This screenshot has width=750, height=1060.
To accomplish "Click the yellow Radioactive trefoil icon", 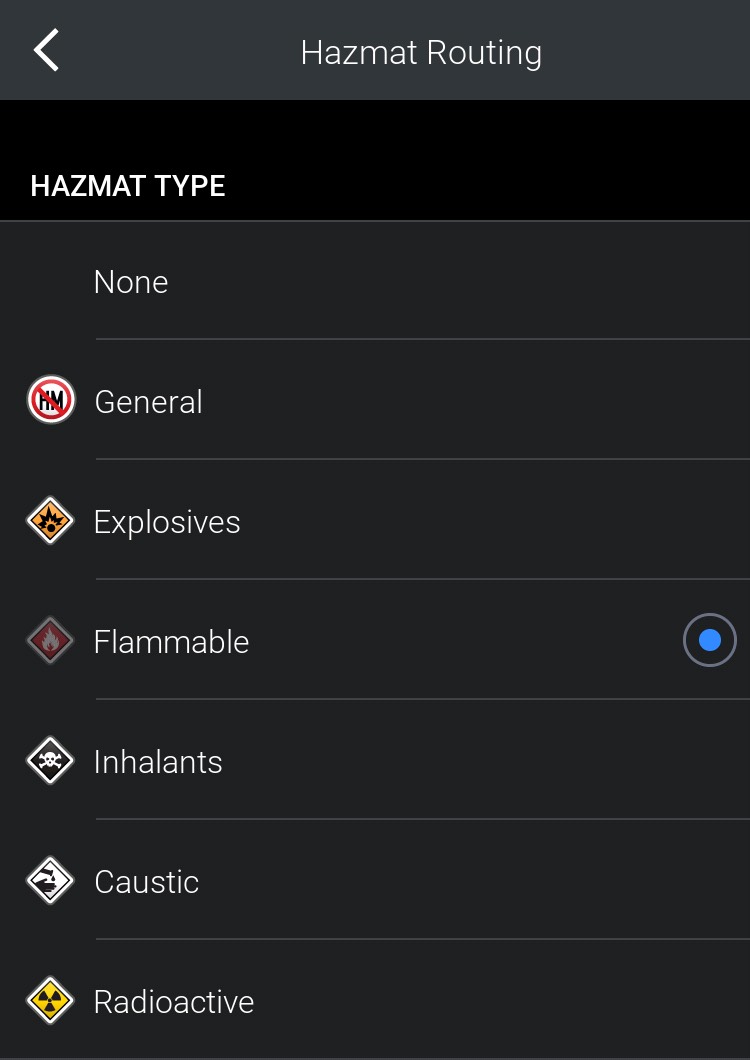I will [50, 1001].
